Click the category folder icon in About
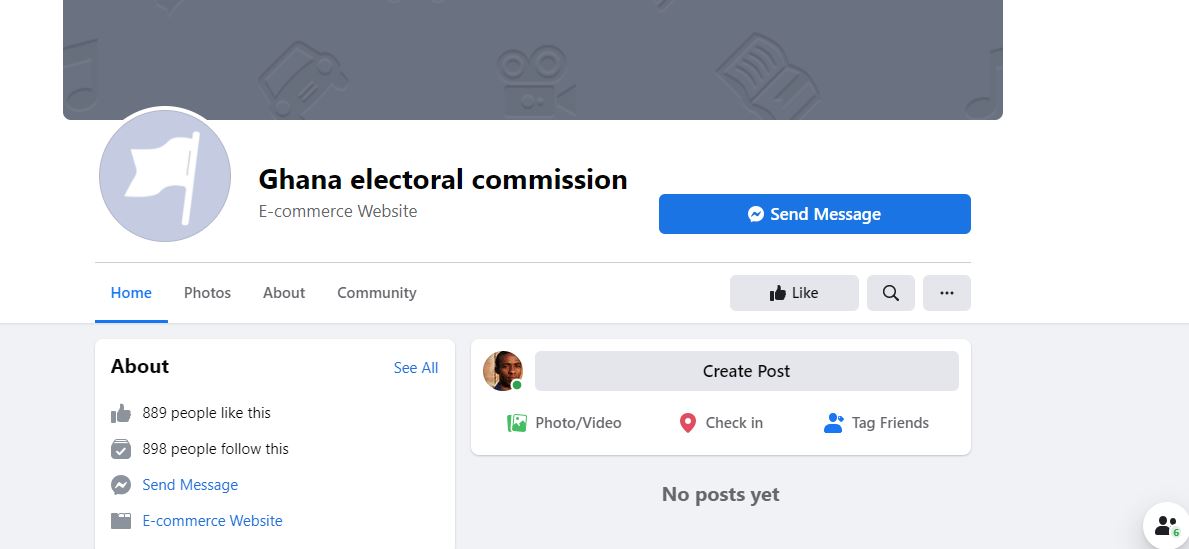Screen dimensions: 1189x549 pos(121,521)
